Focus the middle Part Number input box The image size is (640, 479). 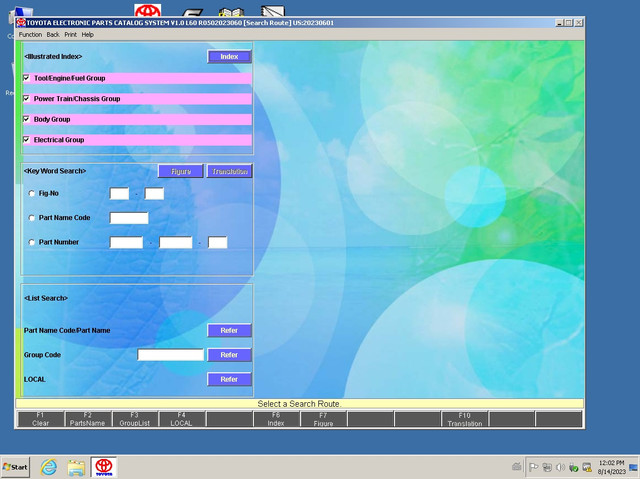point(176,242)
